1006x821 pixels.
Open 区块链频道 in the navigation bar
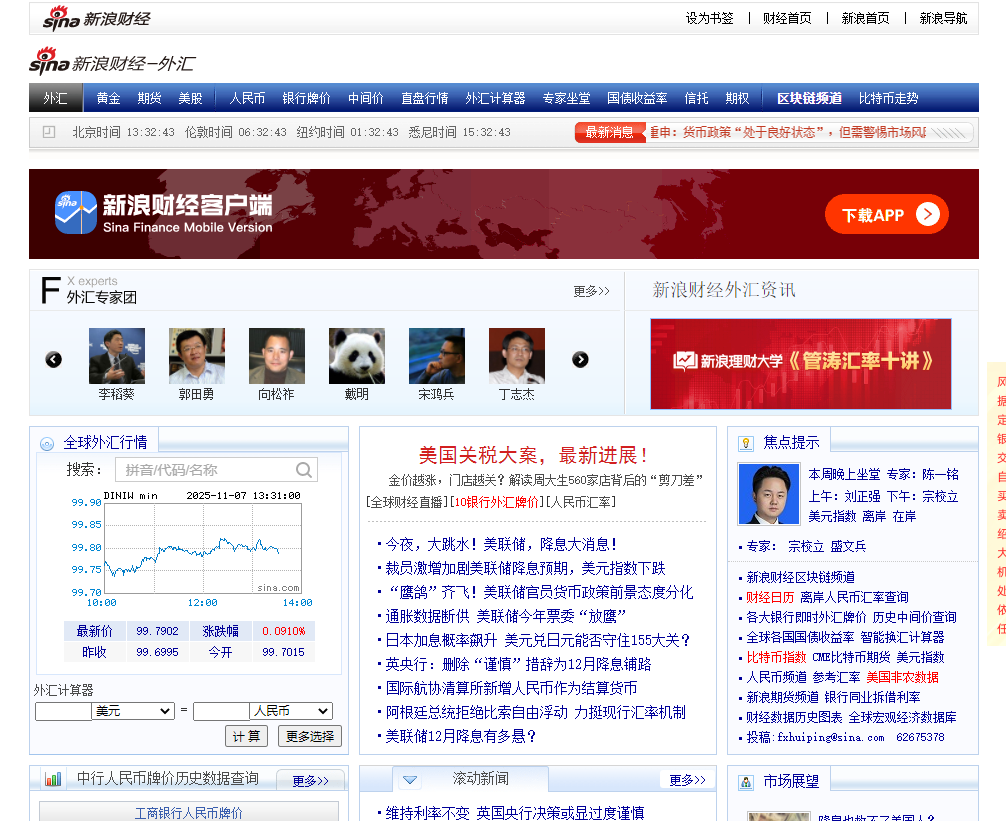(x=809, y=98)
